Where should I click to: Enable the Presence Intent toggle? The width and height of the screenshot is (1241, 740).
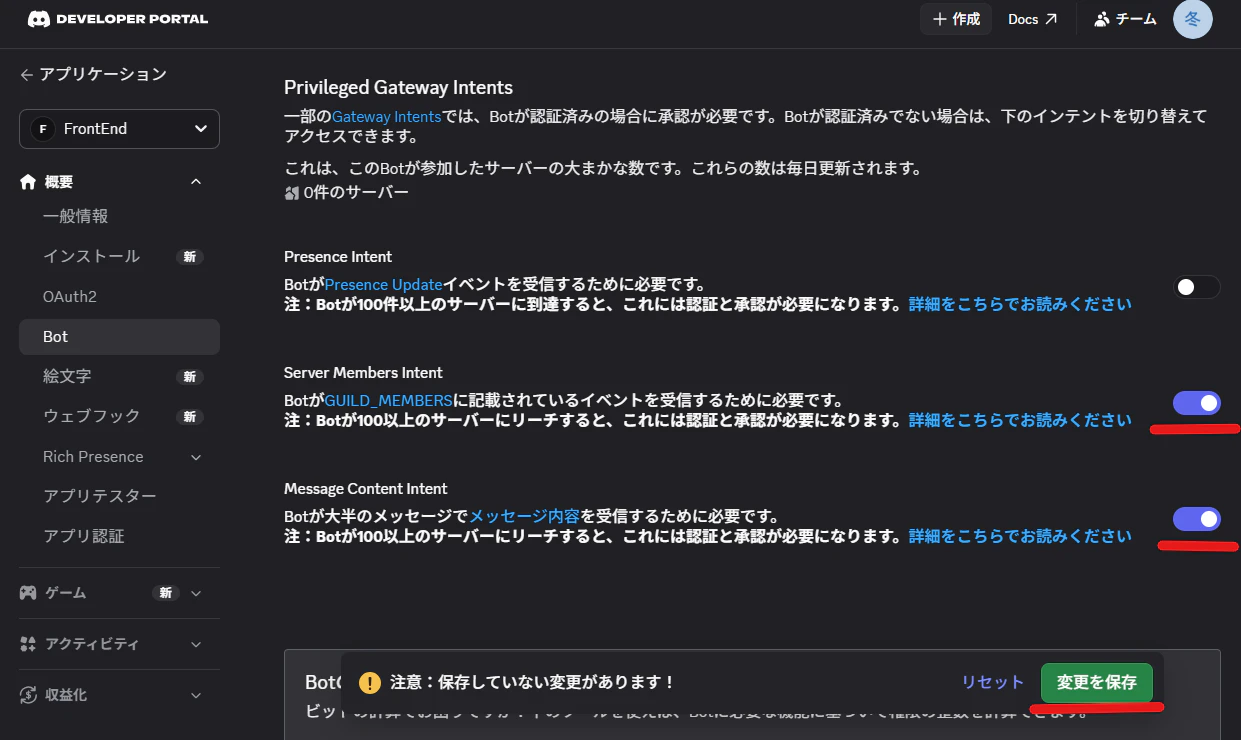point(1196,287)
